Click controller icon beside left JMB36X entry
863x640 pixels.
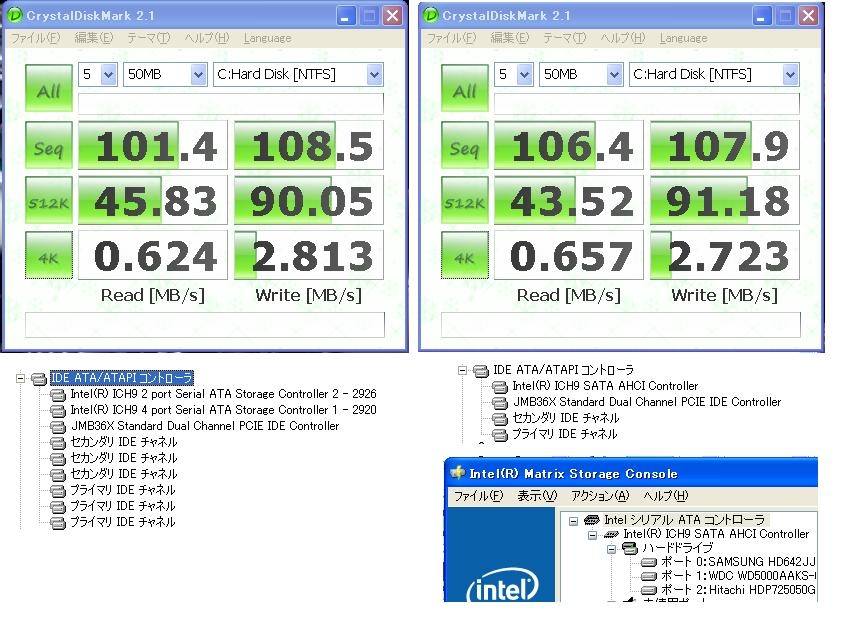(58, 426)
